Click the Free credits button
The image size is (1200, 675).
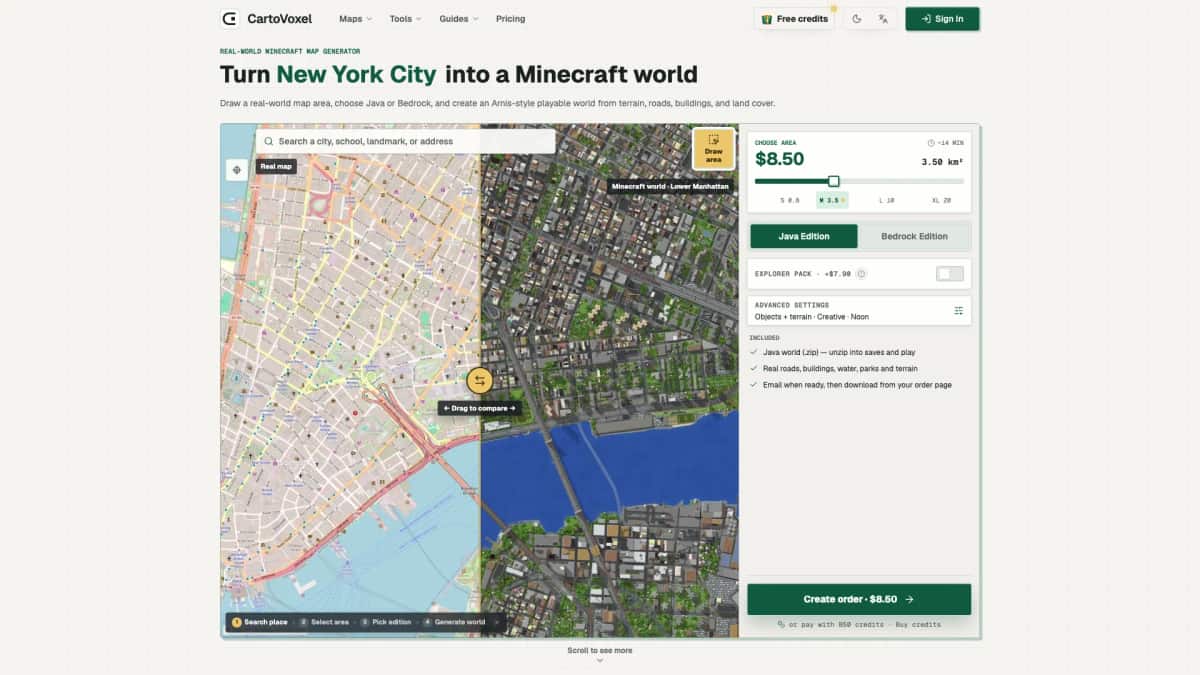coord(794,19)
